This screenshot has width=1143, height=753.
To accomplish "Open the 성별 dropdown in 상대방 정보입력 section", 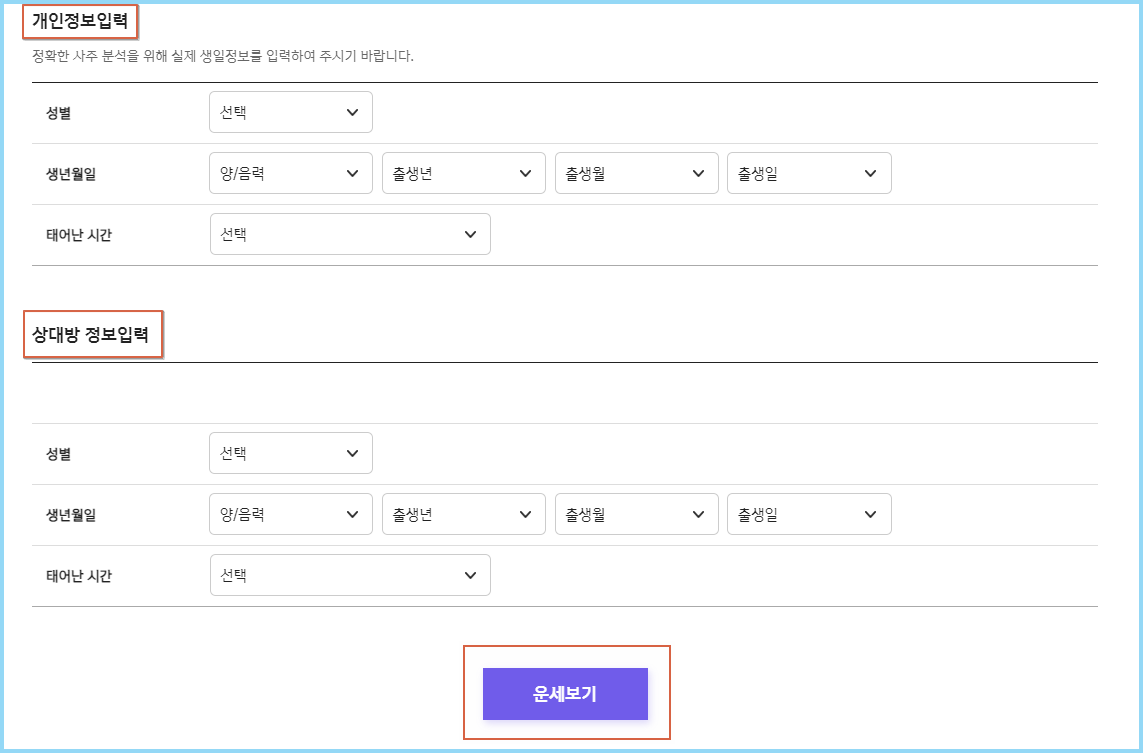I will [x=290, y=452].
